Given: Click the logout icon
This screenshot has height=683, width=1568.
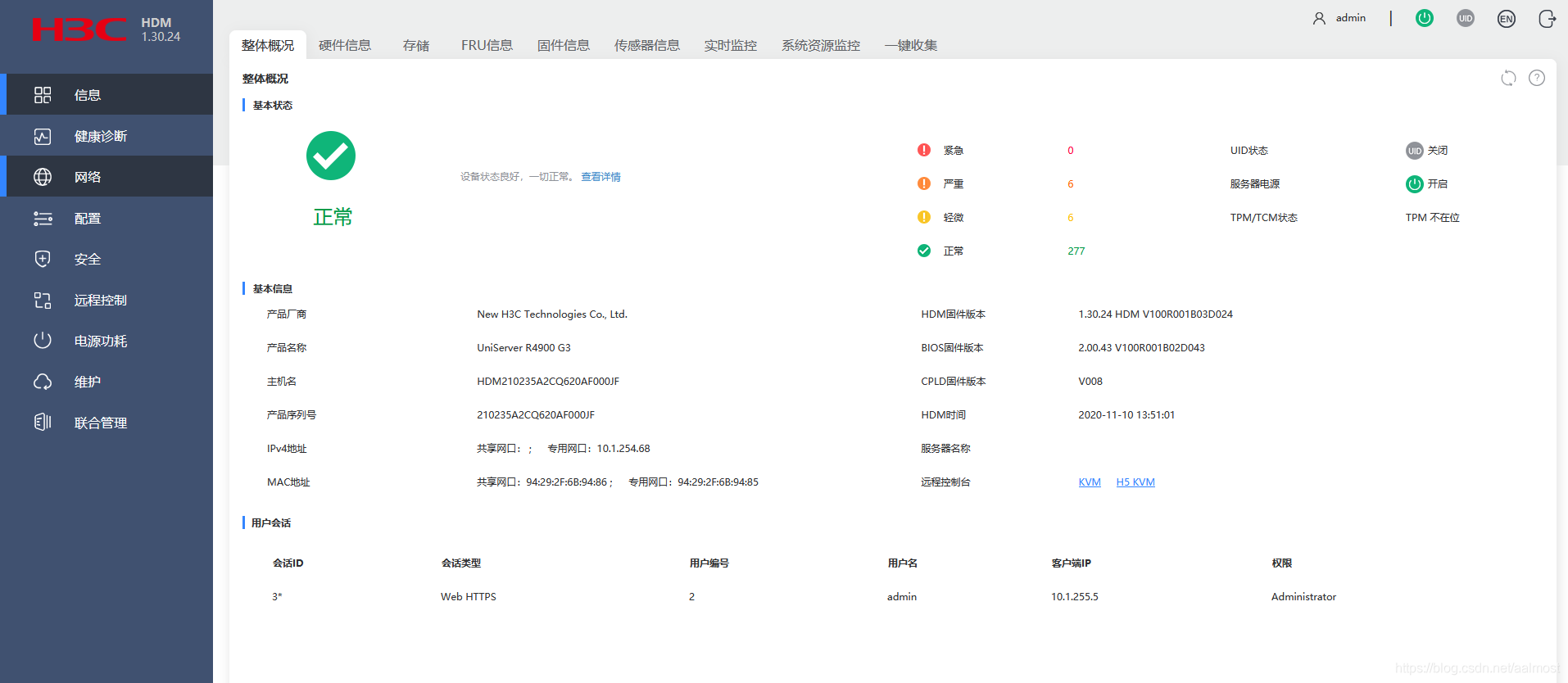Looking at the screenshot, I should [x=1548, y=18].
